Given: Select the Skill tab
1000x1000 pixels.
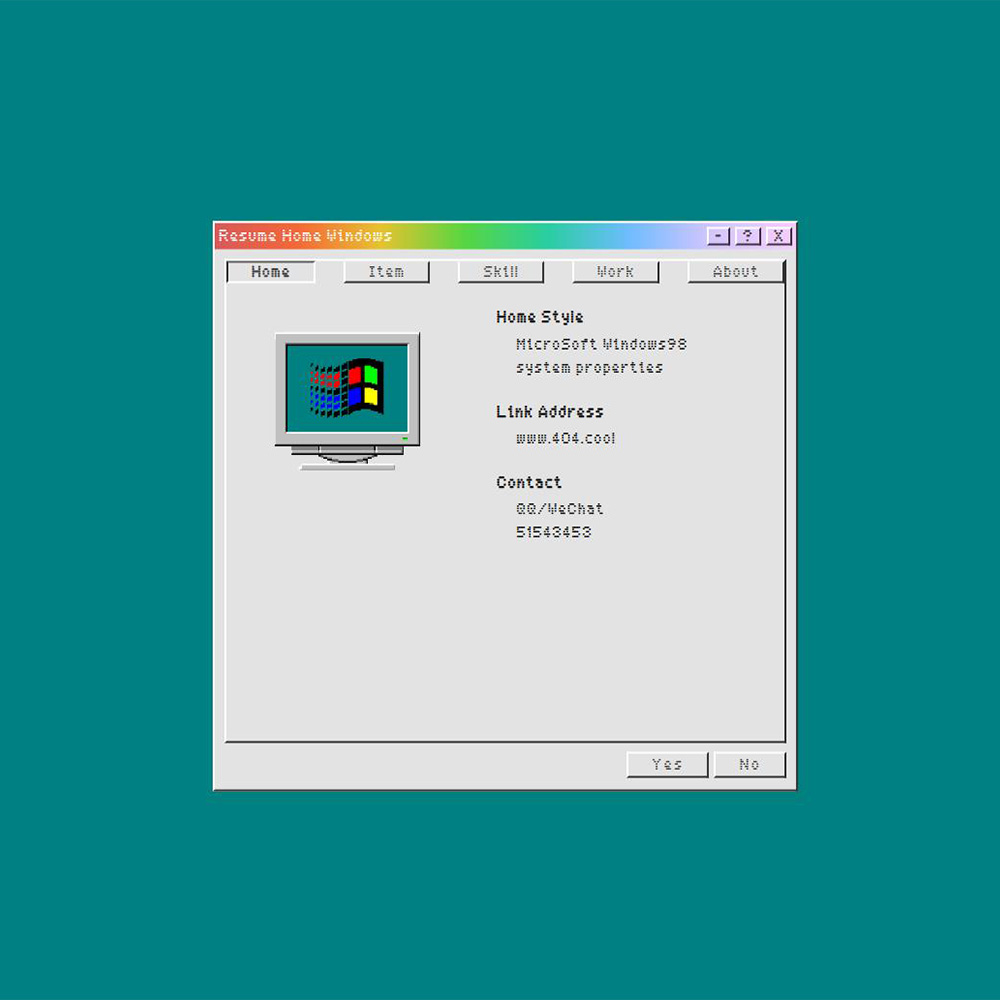Looking at the screenshot, I should [501, 272].
